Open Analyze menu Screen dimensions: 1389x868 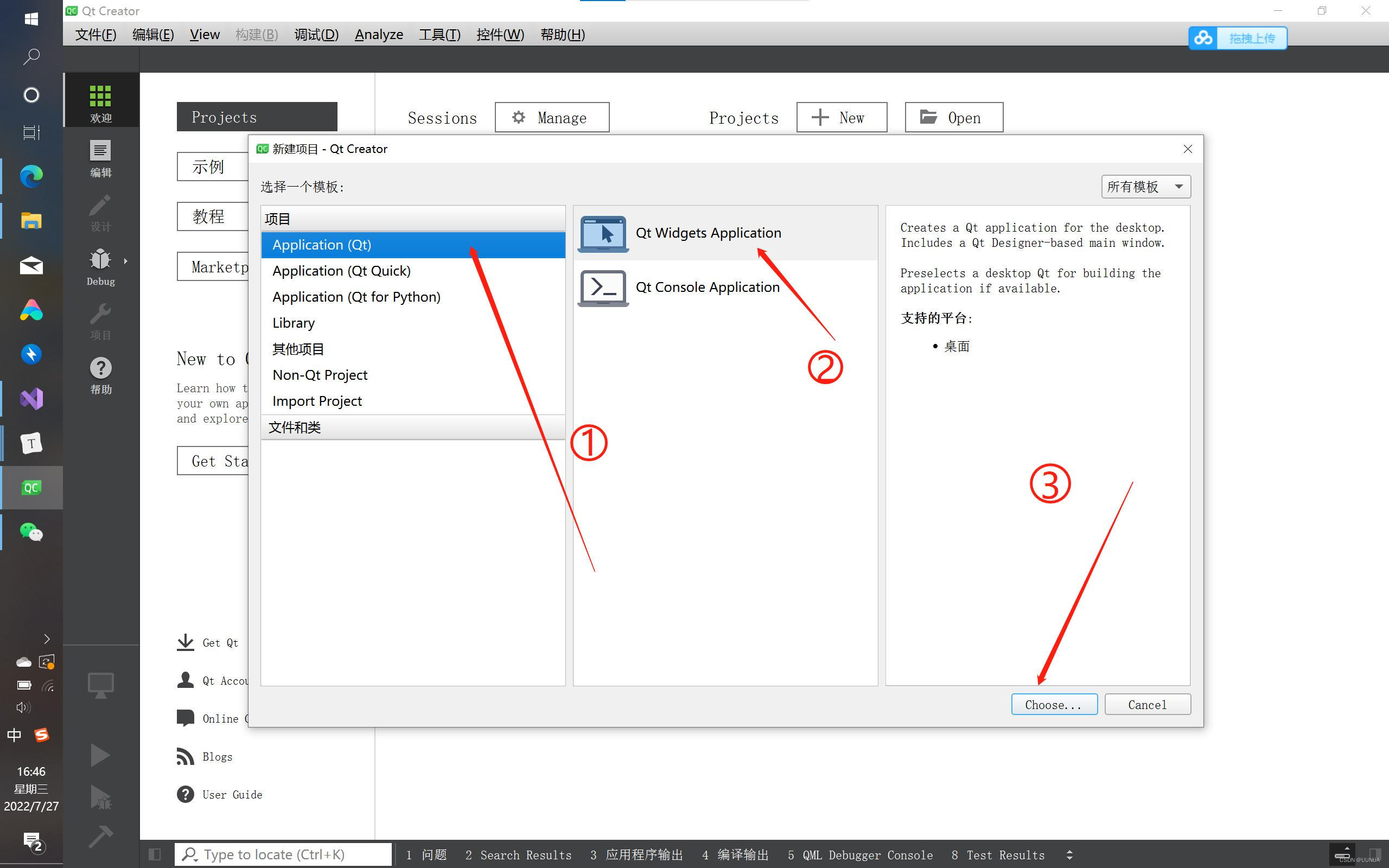click(x=379, y=34)
